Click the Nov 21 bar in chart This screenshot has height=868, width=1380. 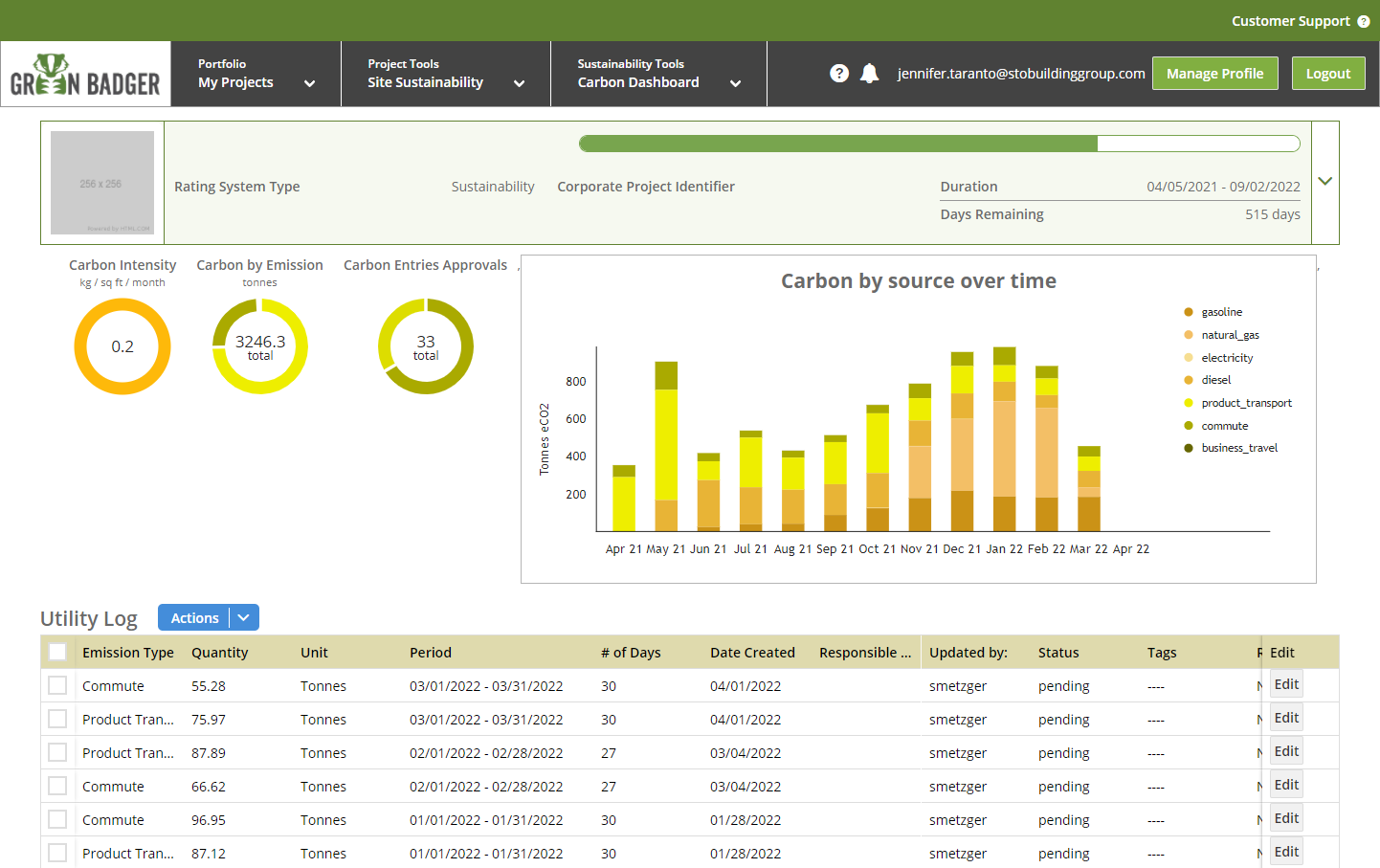(x=920, y=457)
